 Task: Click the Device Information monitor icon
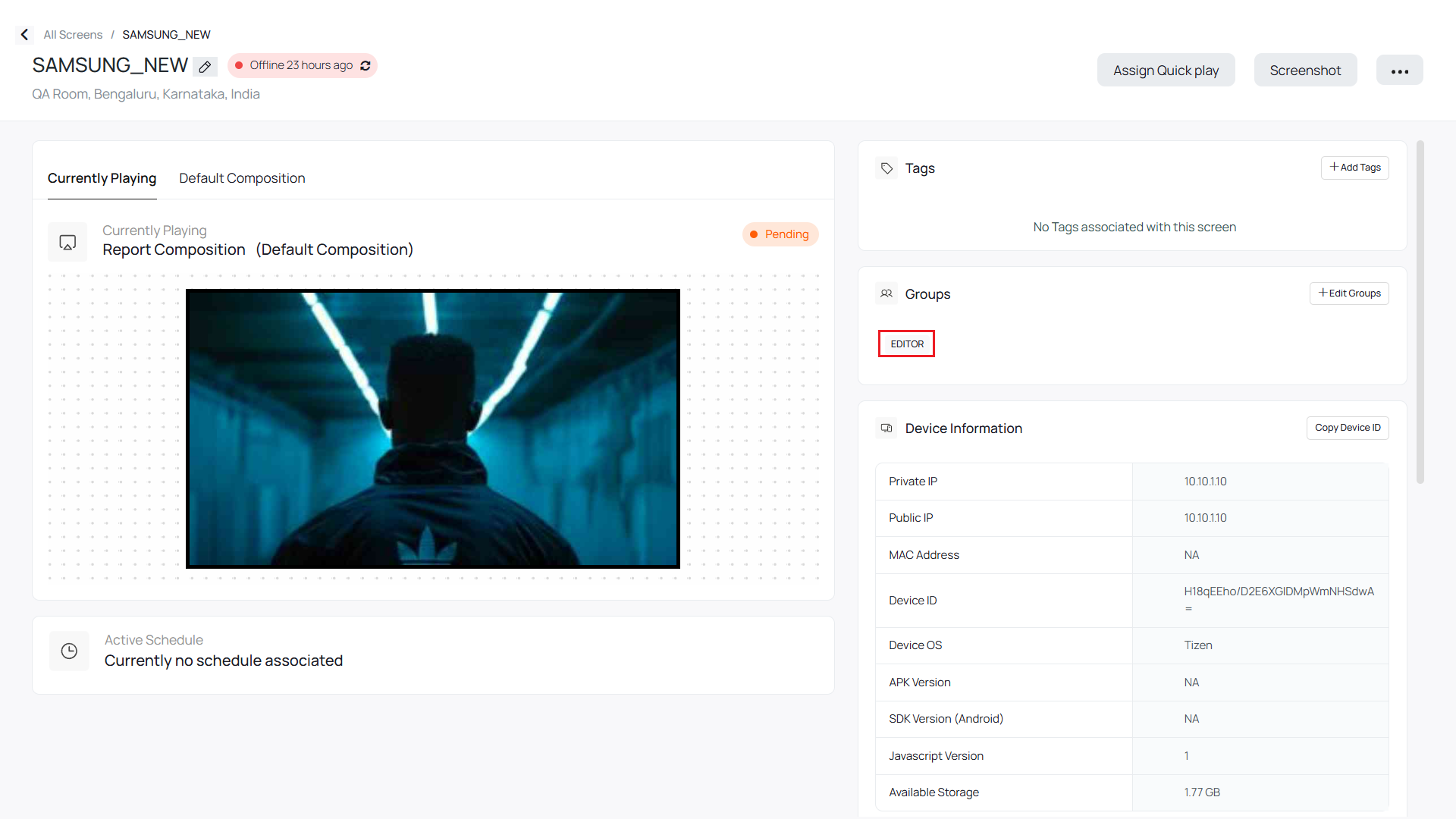(886, 428)
